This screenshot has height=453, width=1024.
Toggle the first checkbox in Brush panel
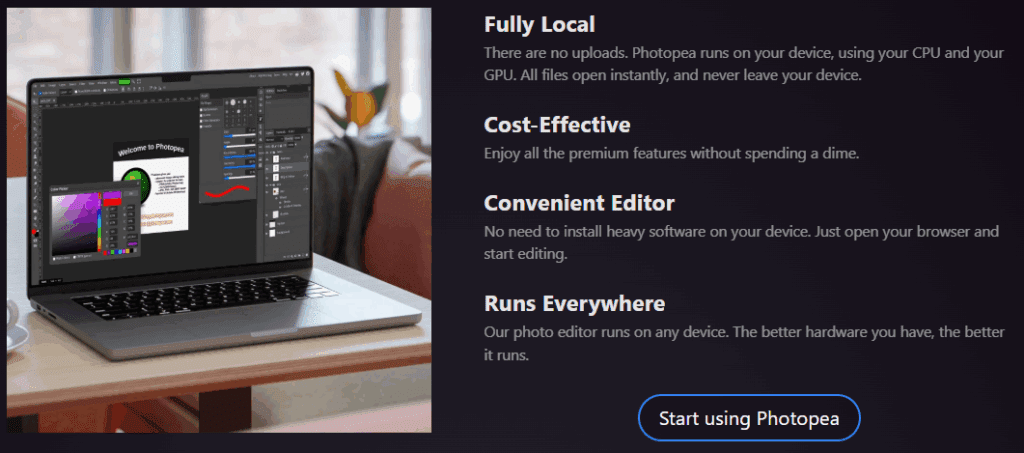(x=201, y=109)
